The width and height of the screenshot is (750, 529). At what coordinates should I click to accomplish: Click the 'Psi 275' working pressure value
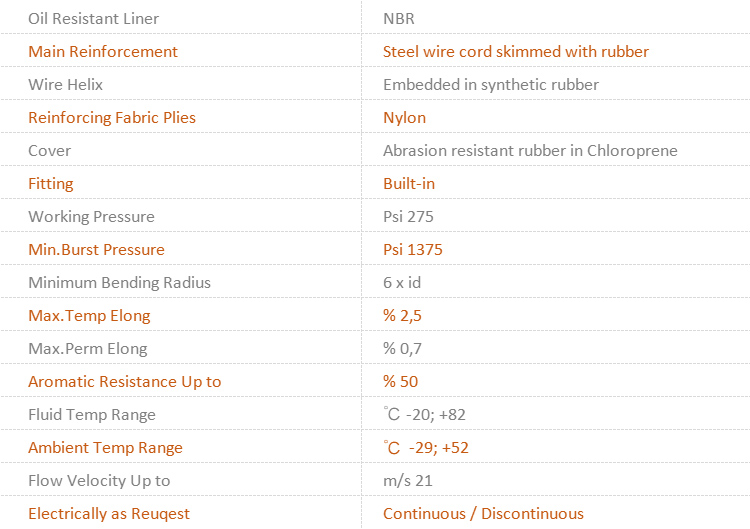pyautogui.click(x=408, y=217)
